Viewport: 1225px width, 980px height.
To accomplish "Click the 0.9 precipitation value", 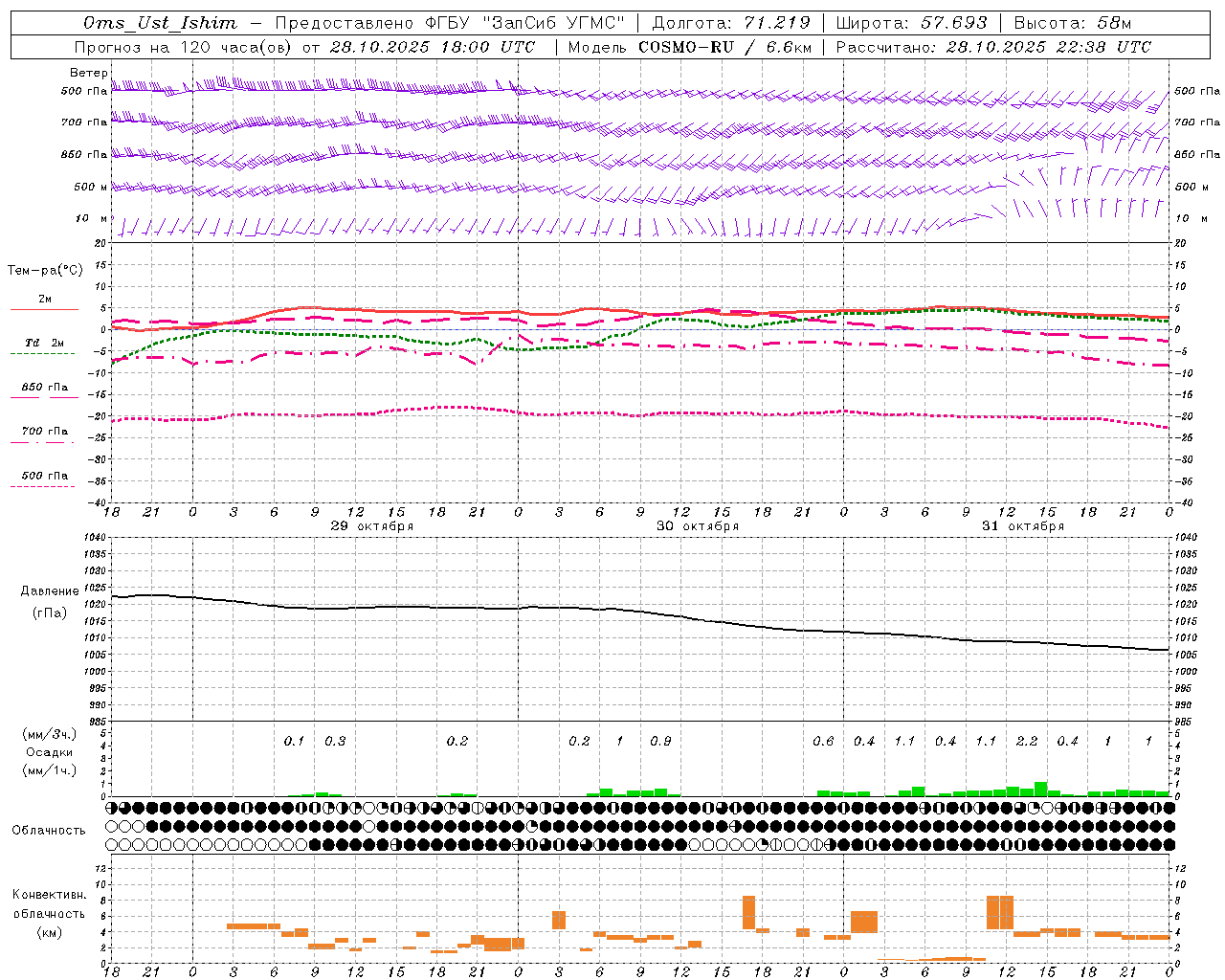I will pyautogui.click(x=660, y=742).
